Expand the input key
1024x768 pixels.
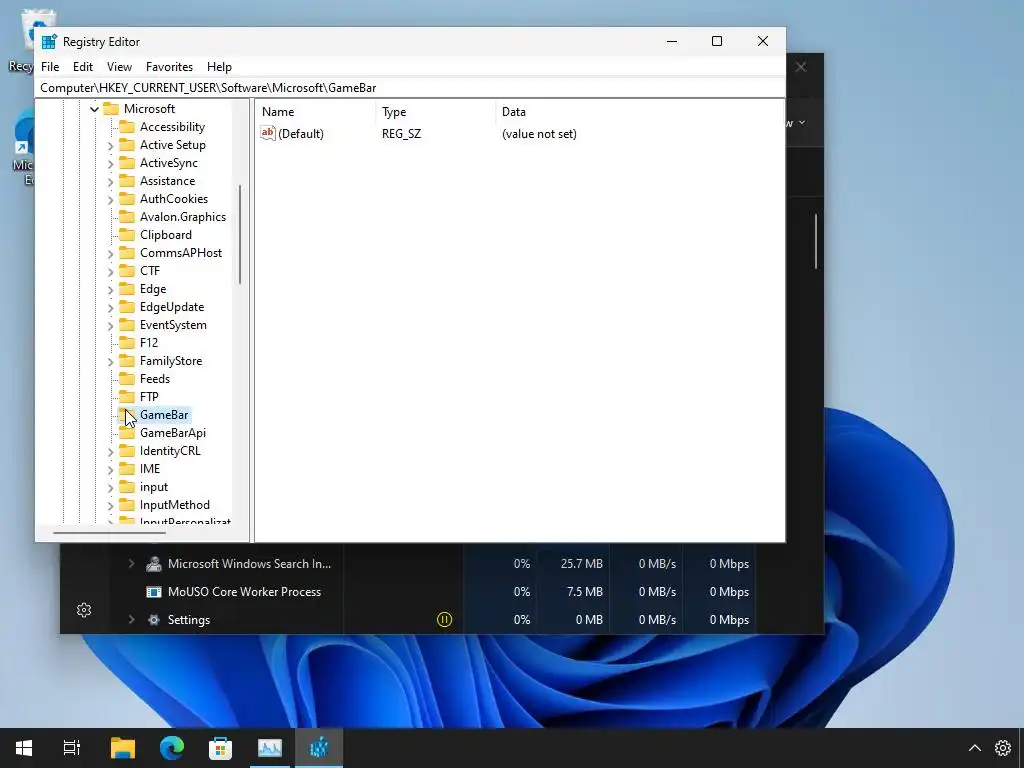coord(110,487)
